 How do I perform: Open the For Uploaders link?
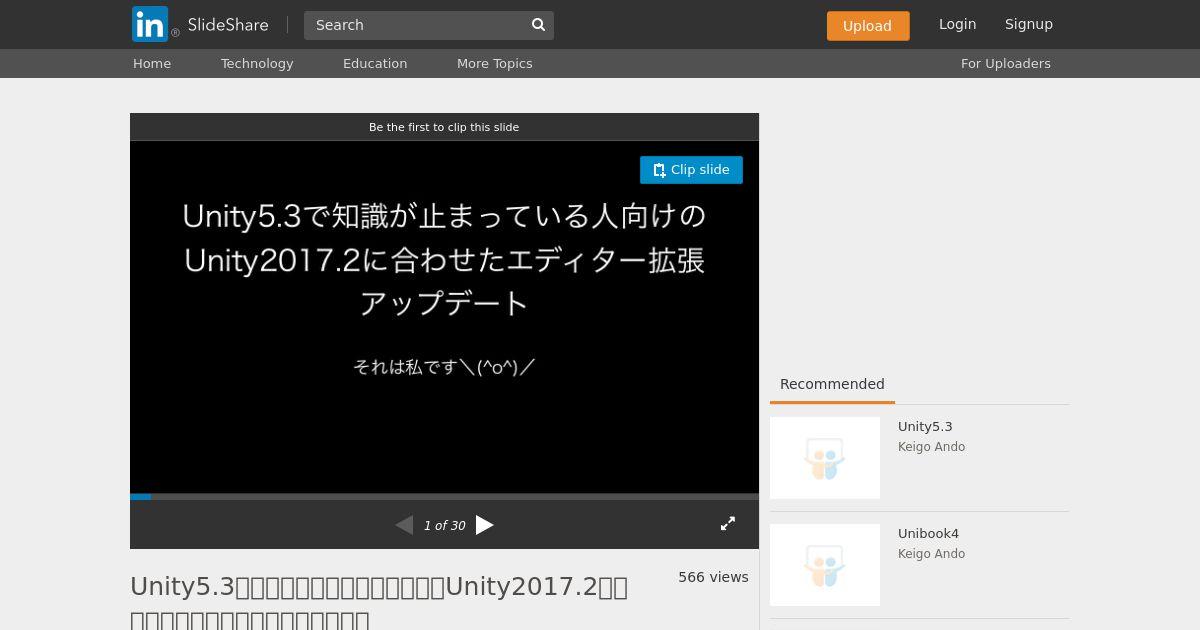(x=1006, y=63)
